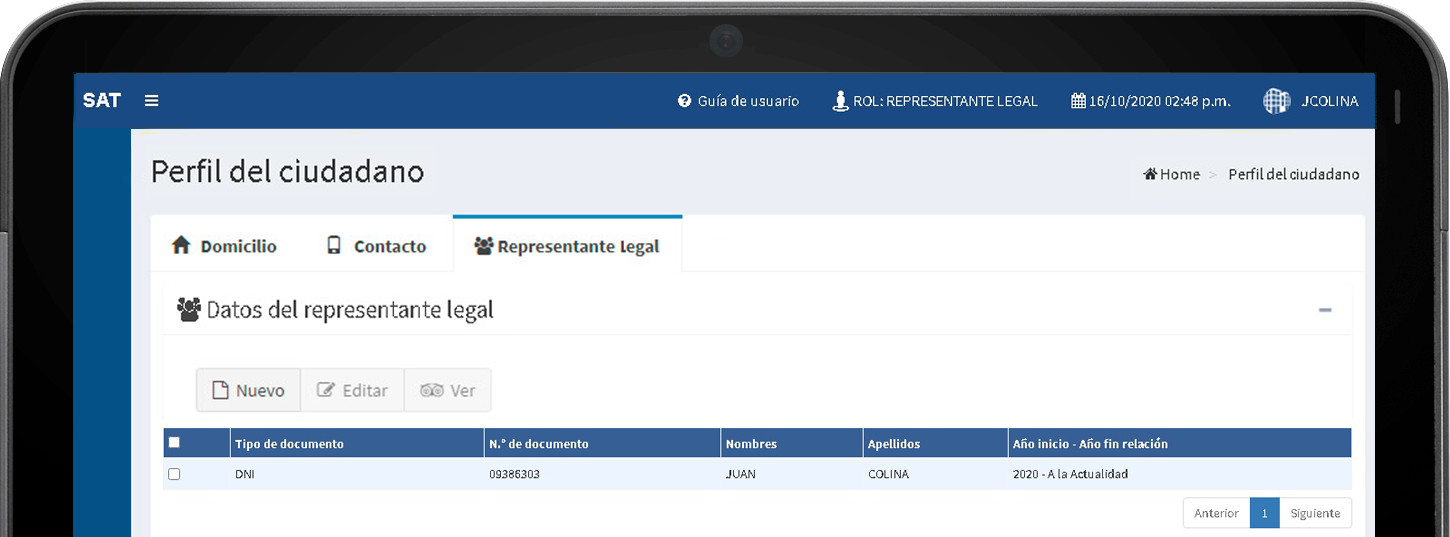This screenshot has height=537, width=1450.
Task: Toggle the select-all checkbox in table header
Action: [x=175, y=442]
